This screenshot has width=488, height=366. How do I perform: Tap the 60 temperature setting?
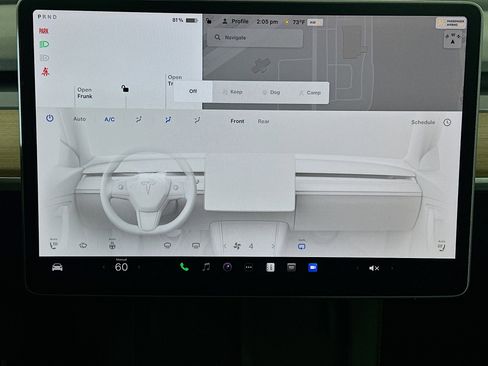(121, 267)
